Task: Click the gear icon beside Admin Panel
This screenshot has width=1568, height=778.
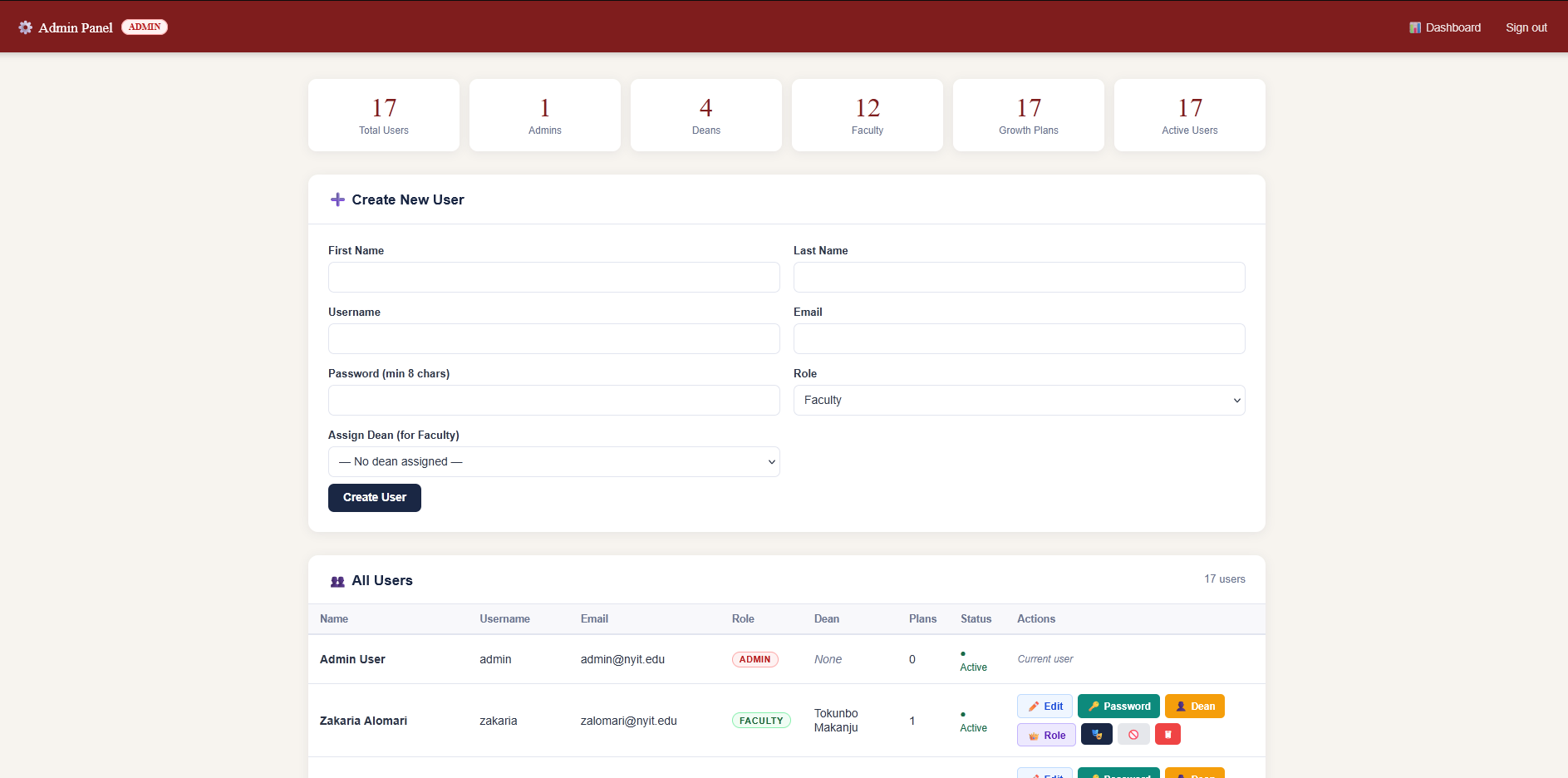Action: (x=26, y=27)
